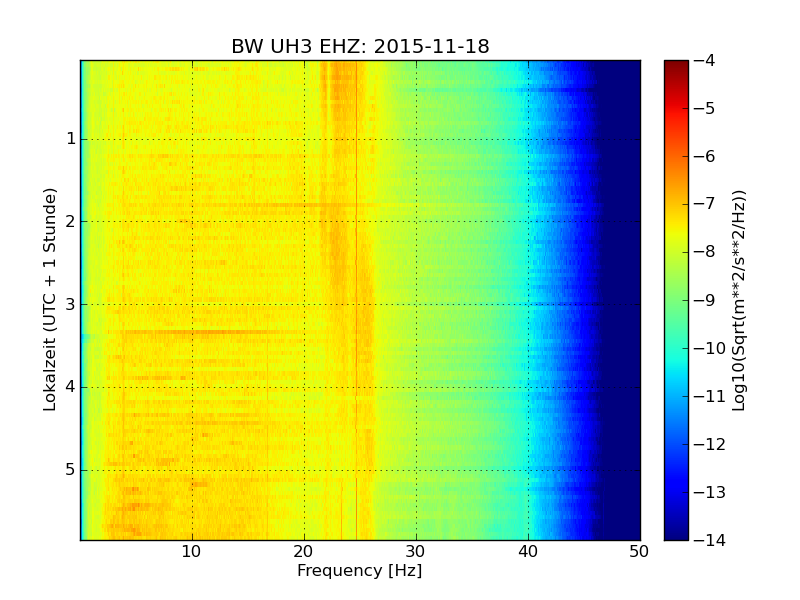
Task: Click the y-axis tick label 5
Action: coord(71,470)
